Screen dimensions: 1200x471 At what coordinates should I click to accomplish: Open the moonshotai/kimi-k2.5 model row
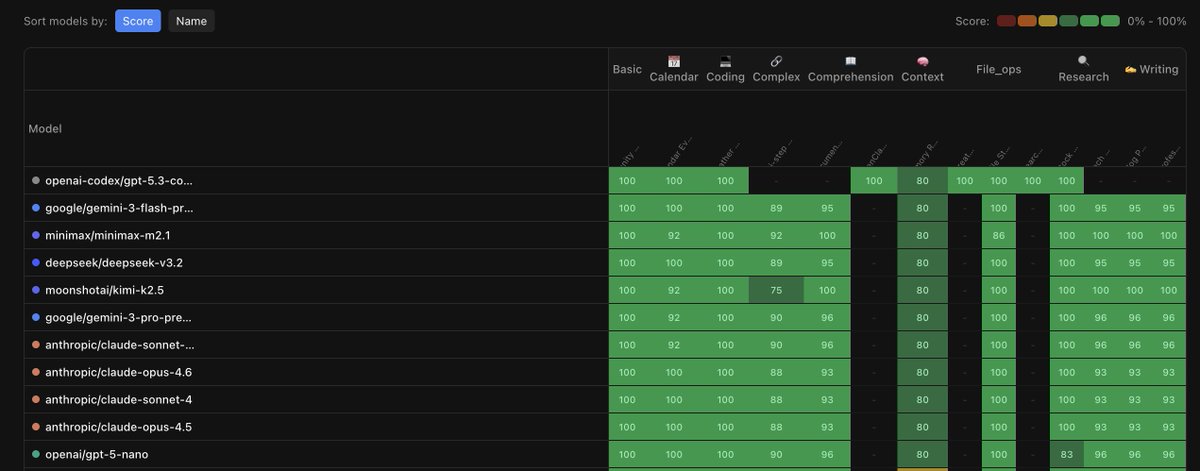click(x=316, y=290)
